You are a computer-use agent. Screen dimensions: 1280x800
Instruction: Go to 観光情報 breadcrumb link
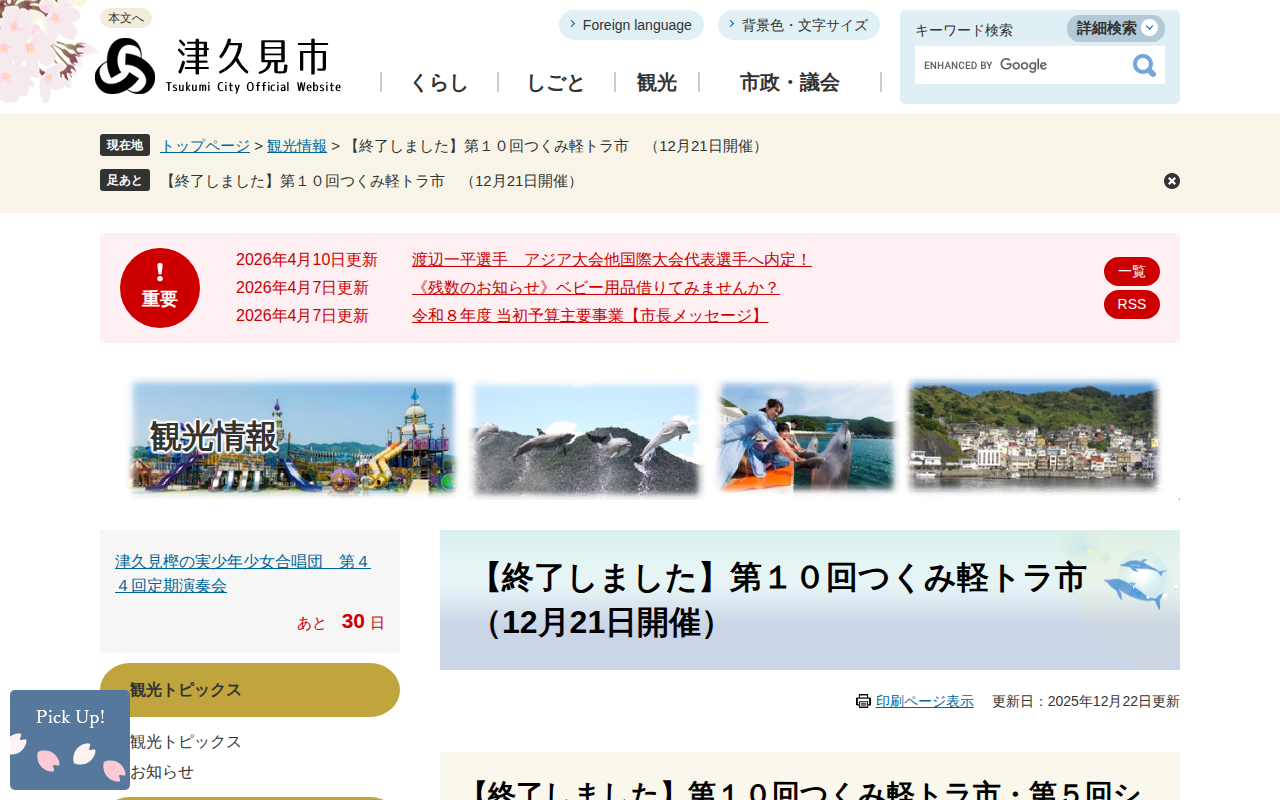297,146
